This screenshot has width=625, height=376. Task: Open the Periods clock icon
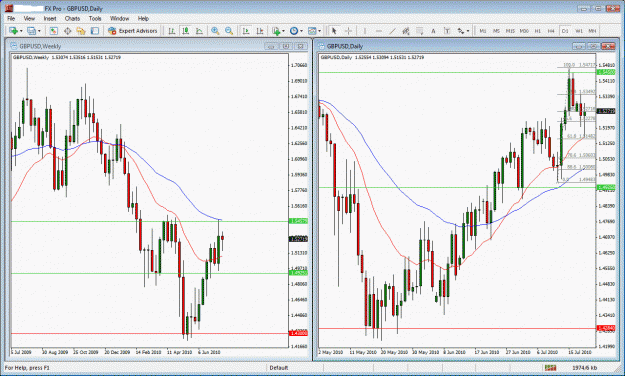[294, 31]
